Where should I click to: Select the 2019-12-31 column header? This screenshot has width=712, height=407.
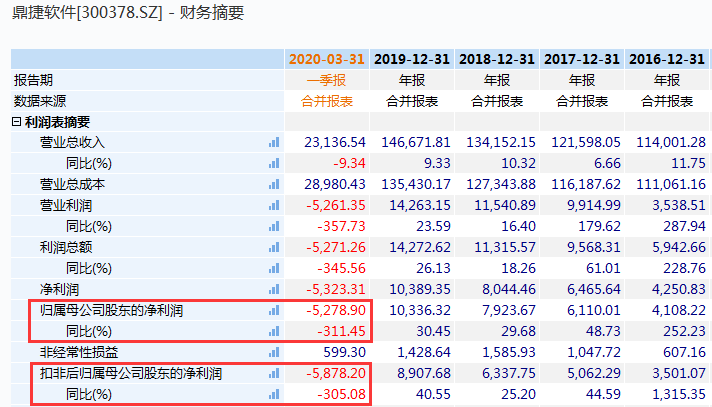412,59
